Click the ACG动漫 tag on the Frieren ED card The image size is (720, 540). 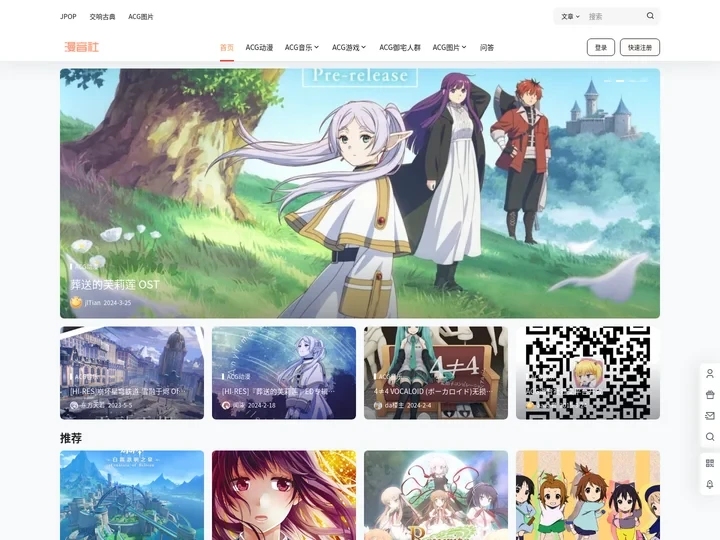click(238, 377)
